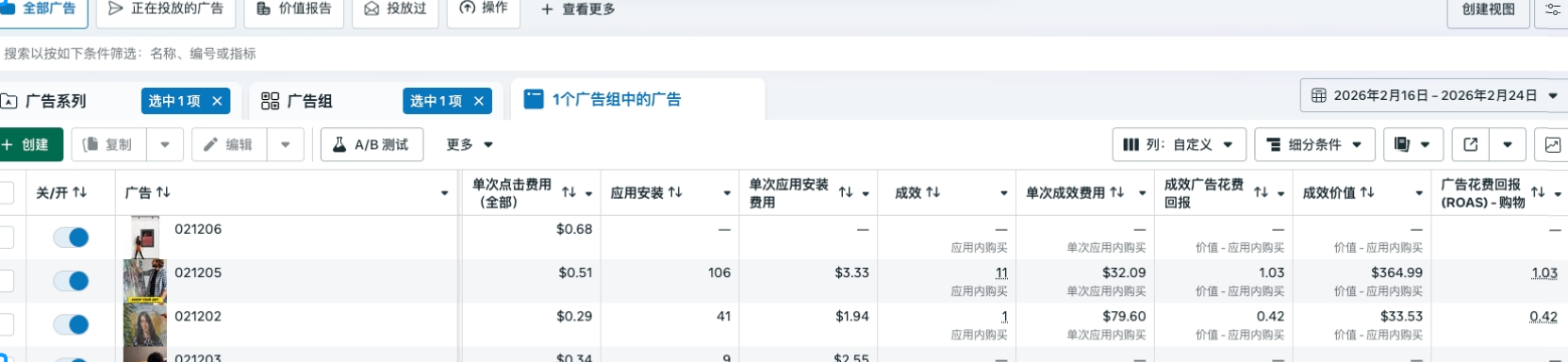
Task: Select checkbox for ad 021205 row
Action: 6,281
